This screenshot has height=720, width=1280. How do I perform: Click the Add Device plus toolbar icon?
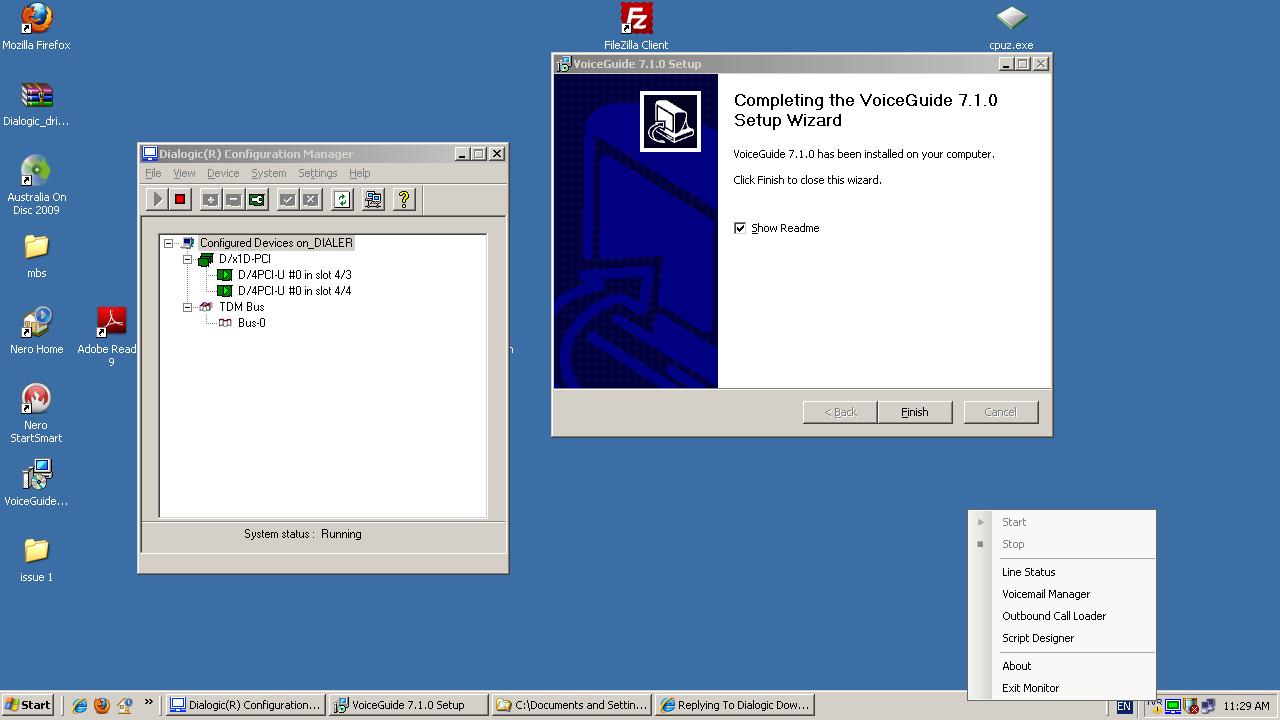click(x=210, y=200)
